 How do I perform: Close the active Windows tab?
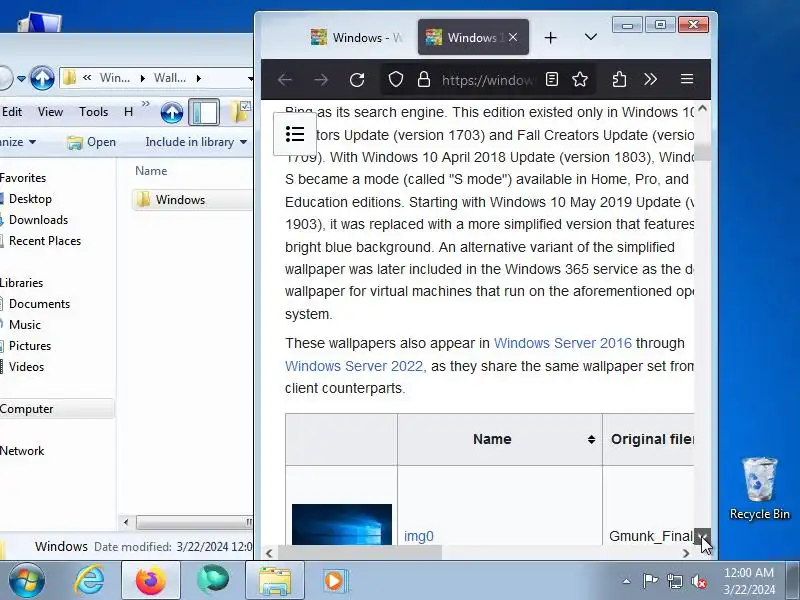tap(513, 37)
